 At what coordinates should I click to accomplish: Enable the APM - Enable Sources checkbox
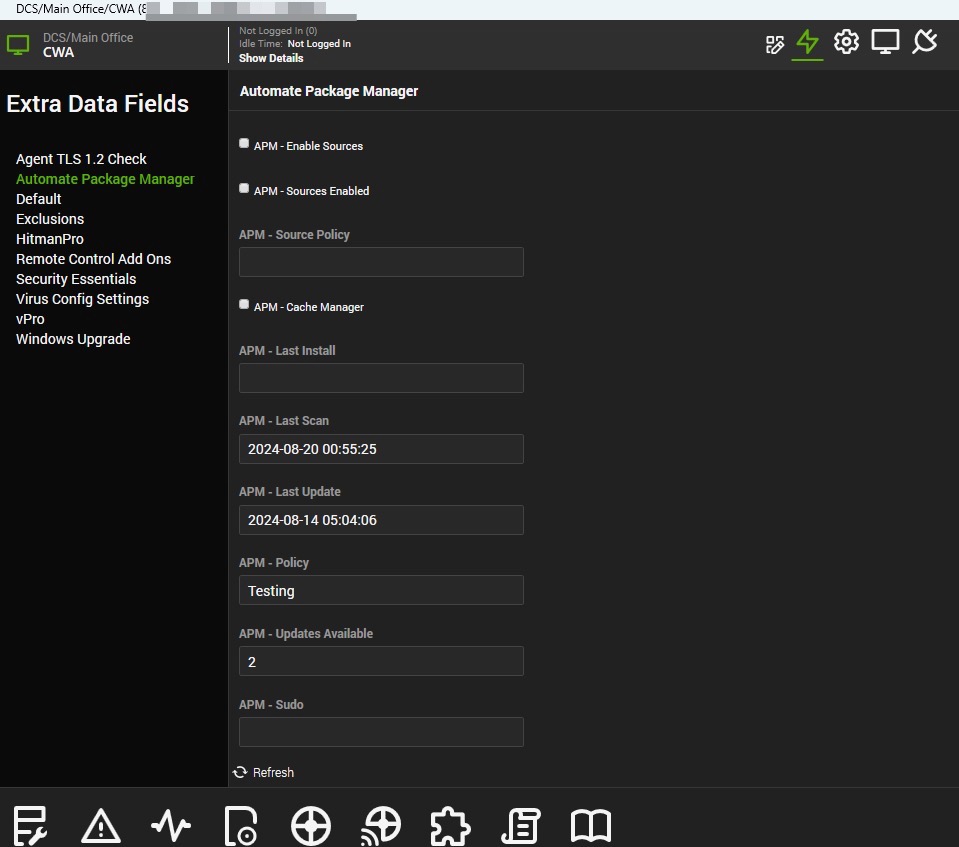tap(244, 144)
